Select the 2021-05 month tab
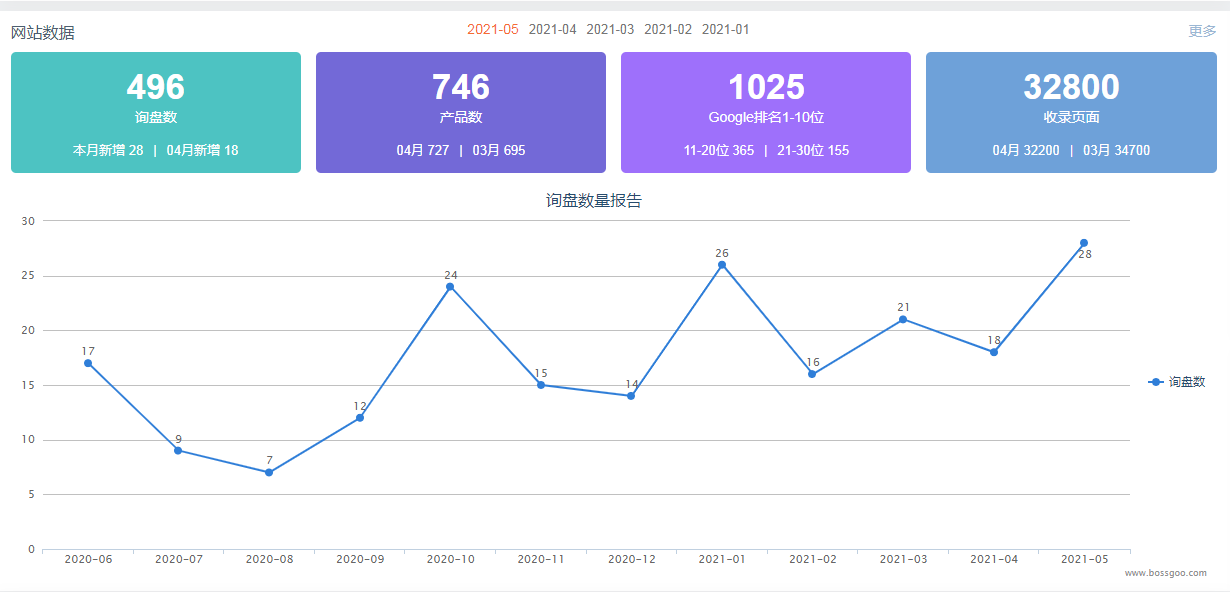 pyautogui.click(x=492, y=30)
